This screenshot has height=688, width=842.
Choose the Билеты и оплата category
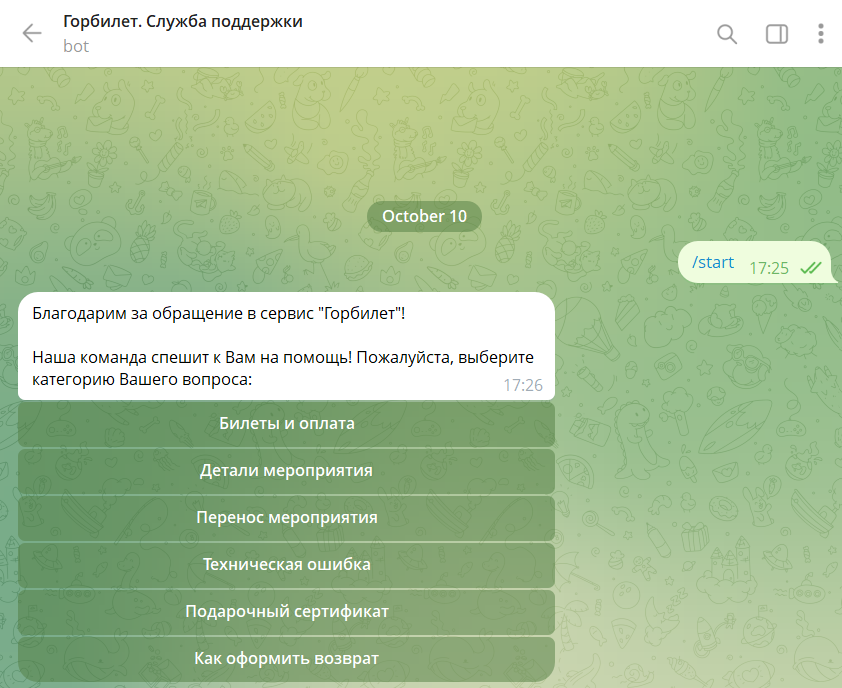[x=287, y=424]
